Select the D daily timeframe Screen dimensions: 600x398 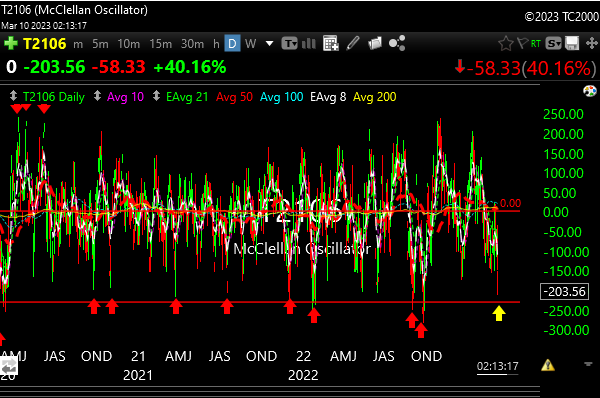click(232, 44)
